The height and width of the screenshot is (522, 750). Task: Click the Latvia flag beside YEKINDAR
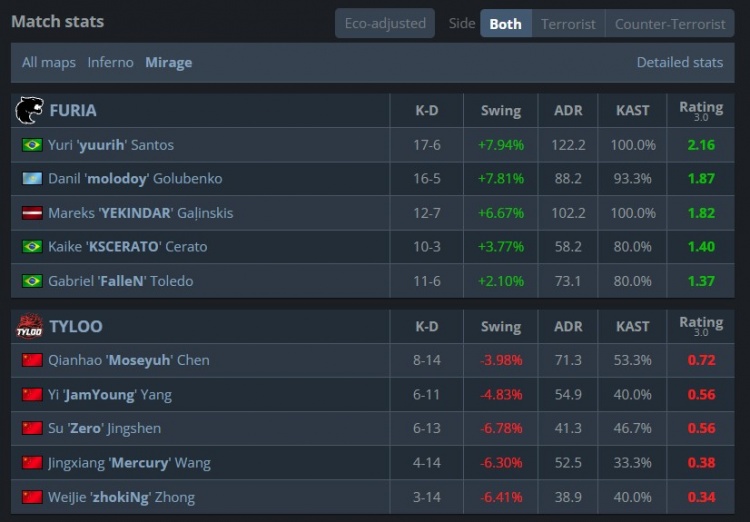pos(32,213)
